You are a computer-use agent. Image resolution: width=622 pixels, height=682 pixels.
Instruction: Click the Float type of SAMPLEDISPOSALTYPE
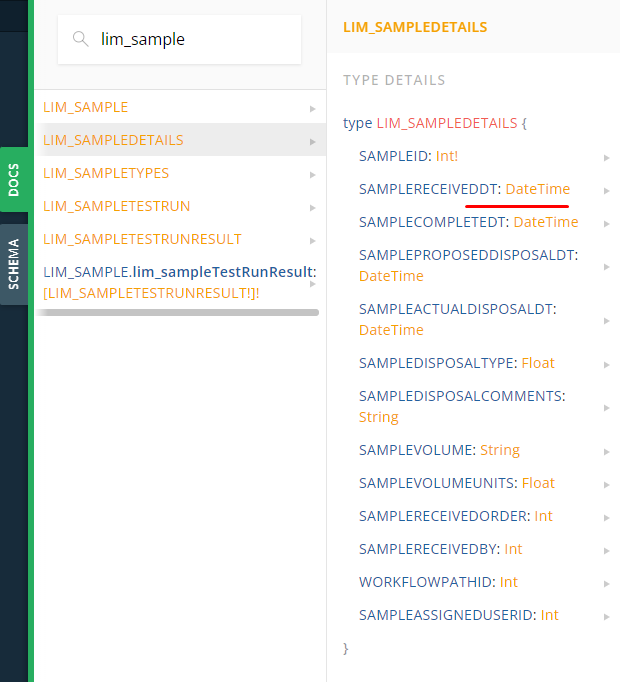tap(538, 363)
